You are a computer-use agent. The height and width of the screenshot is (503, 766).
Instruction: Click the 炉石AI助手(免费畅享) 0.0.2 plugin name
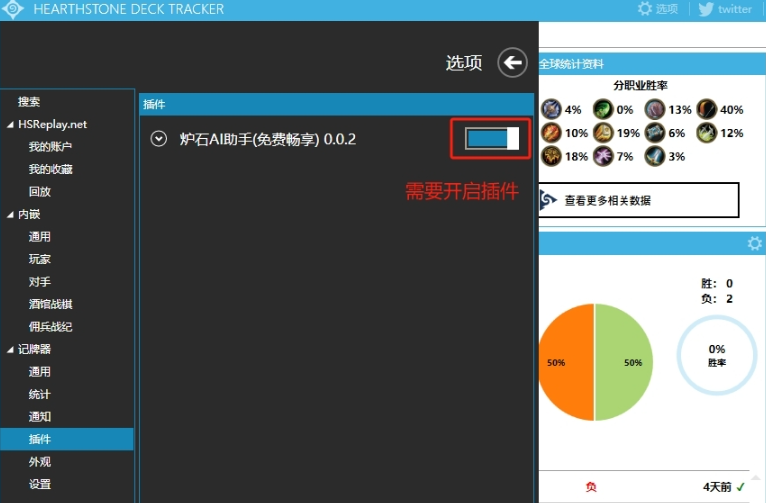(x=268, y=139)
